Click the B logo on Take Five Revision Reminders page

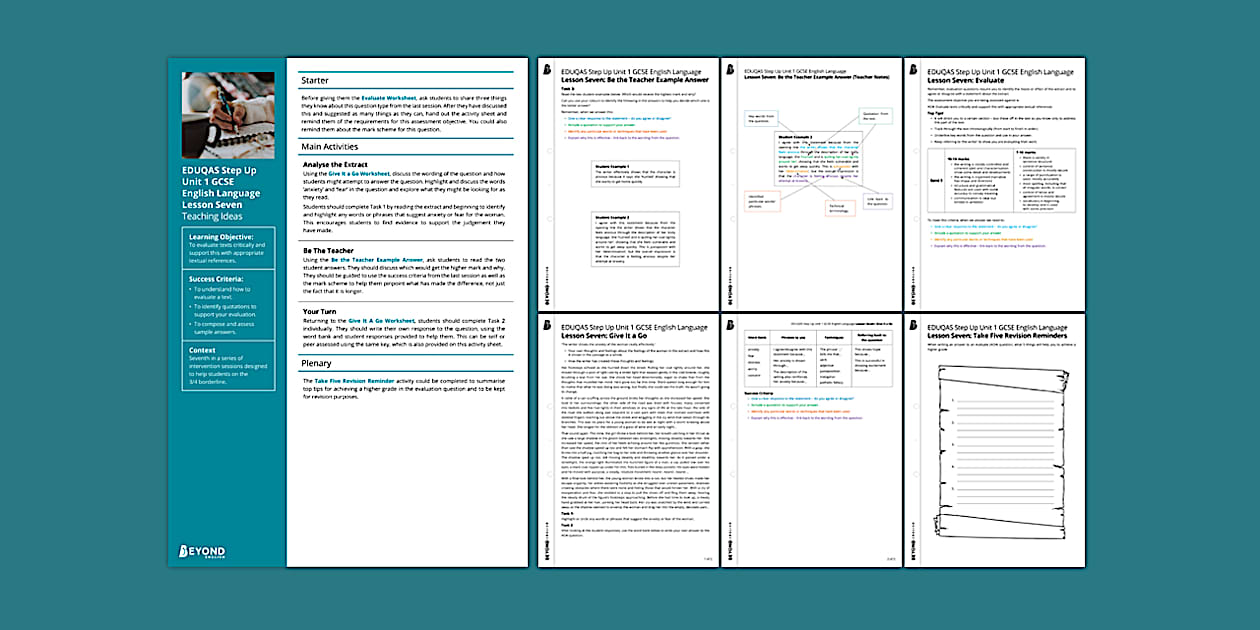point(914,326)
